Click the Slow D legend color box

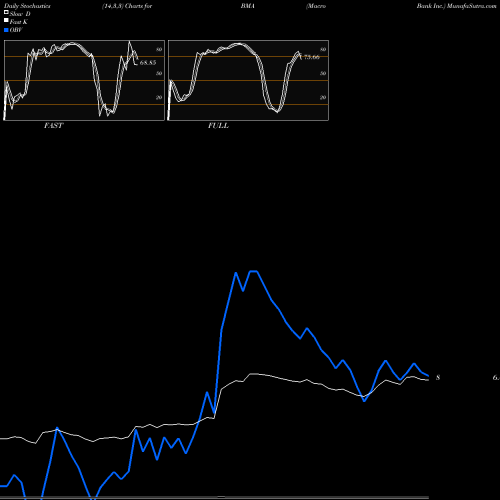coord(6,12)
